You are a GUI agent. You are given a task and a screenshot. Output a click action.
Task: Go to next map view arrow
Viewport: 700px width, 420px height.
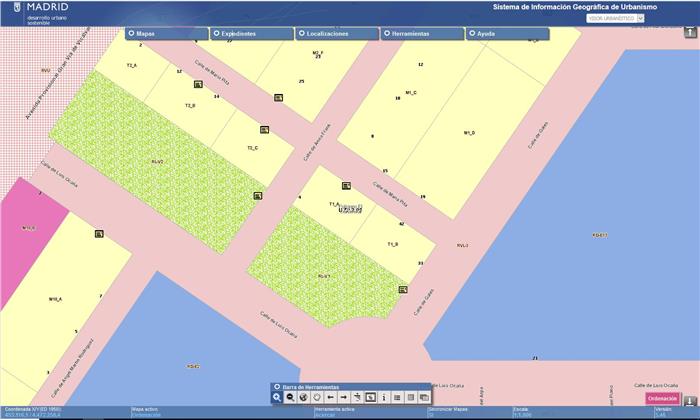click(x=343, y=398)
